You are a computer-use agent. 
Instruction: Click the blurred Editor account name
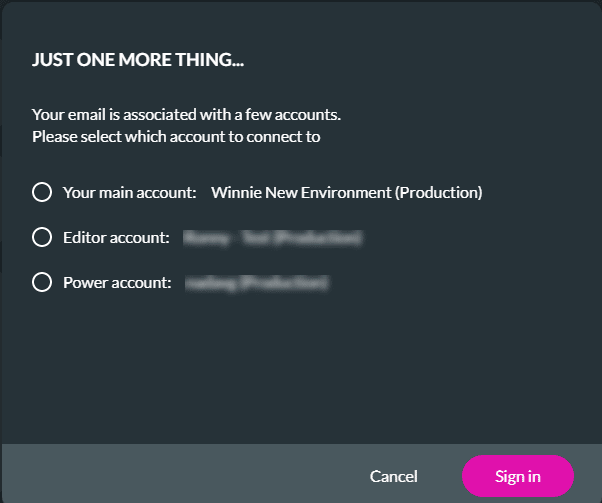(272, 237)
